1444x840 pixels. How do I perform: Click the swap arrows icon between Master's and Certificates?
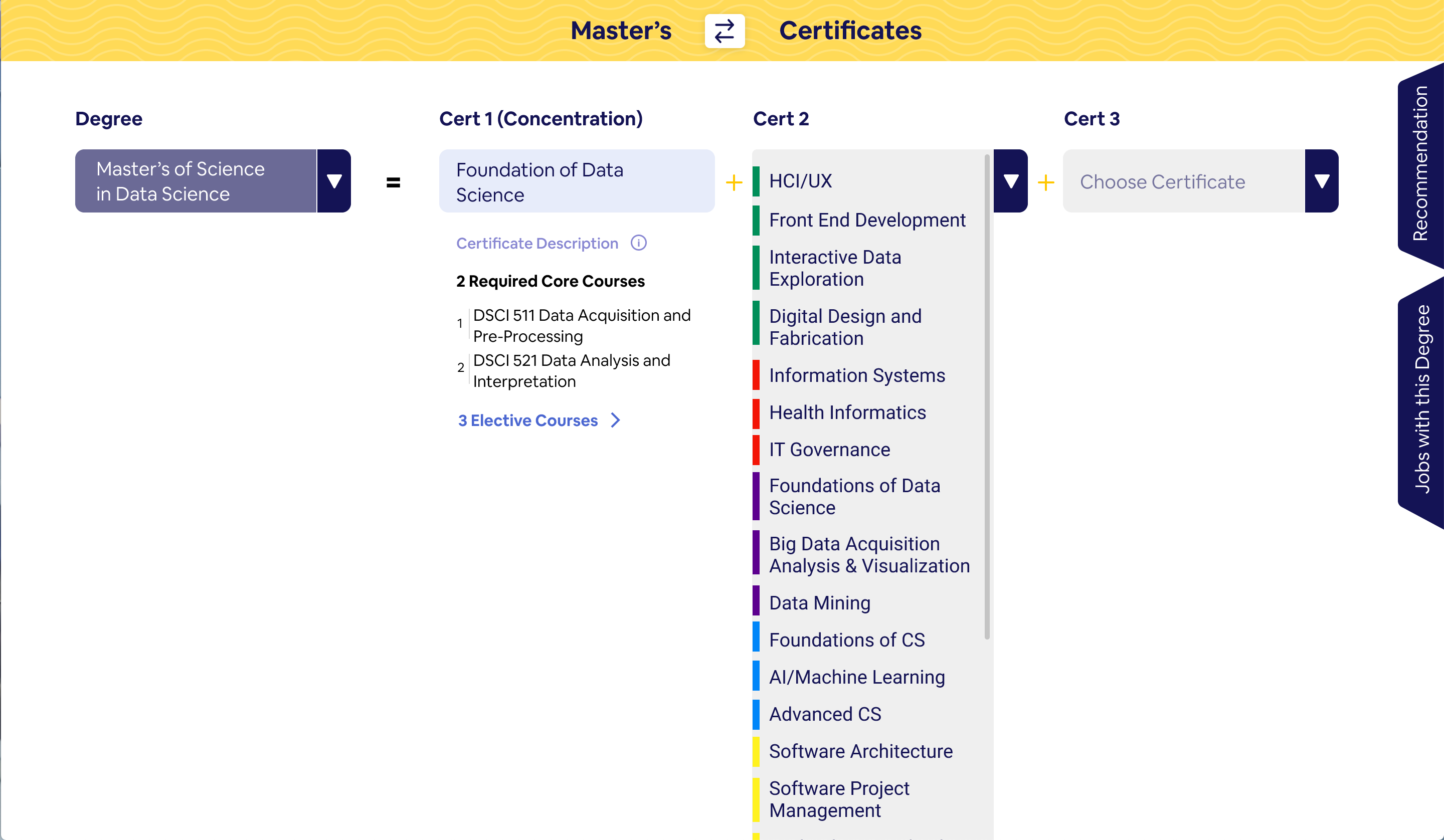725,31
